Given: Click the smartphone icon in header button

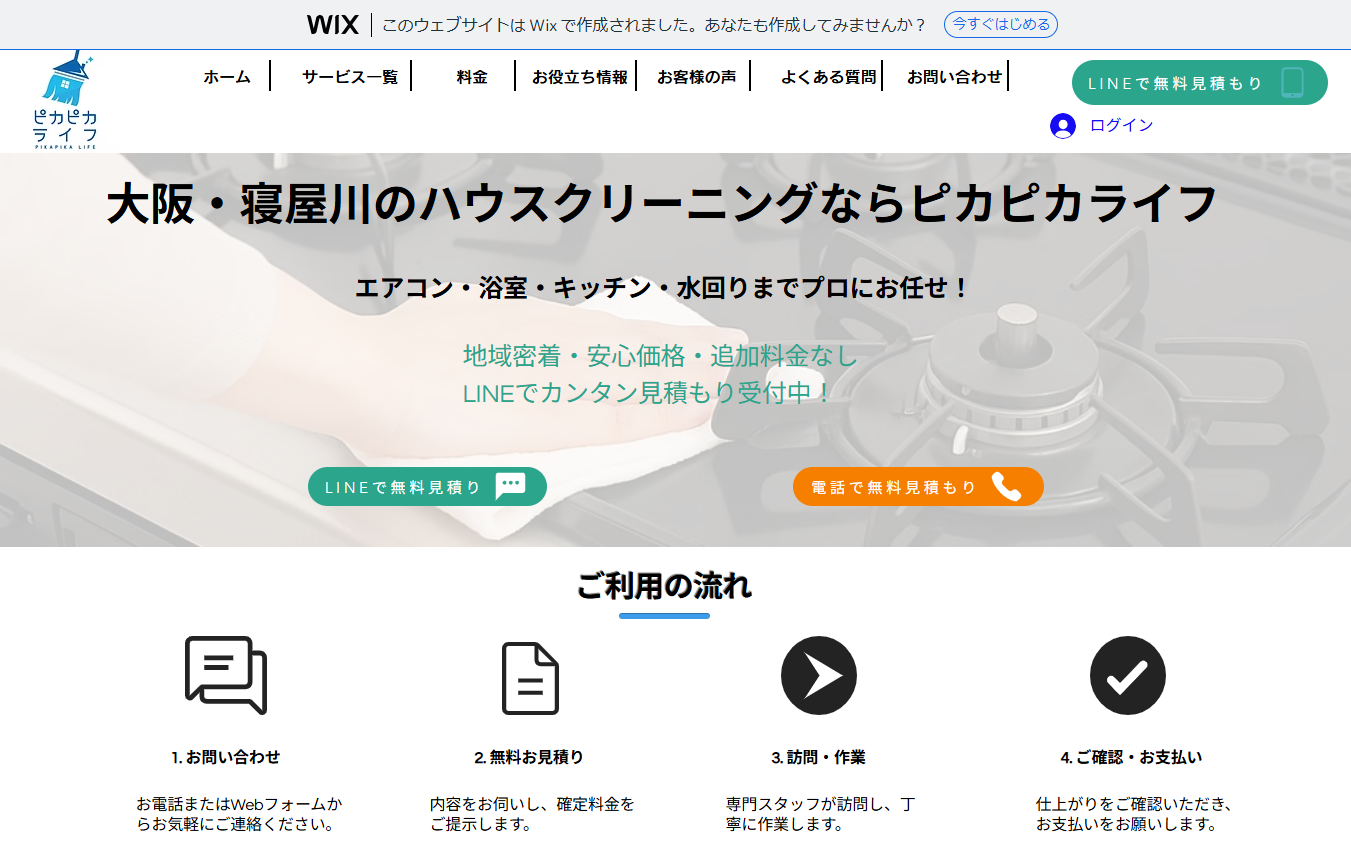Looking at the screenshot, I should (x=1292, y=83).
